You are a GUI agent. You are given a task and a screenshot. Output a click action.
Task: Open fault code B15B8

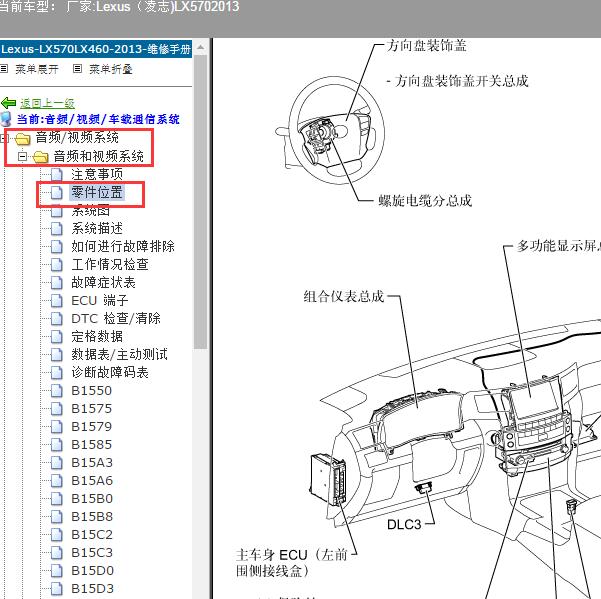click(x=92, y=516)
